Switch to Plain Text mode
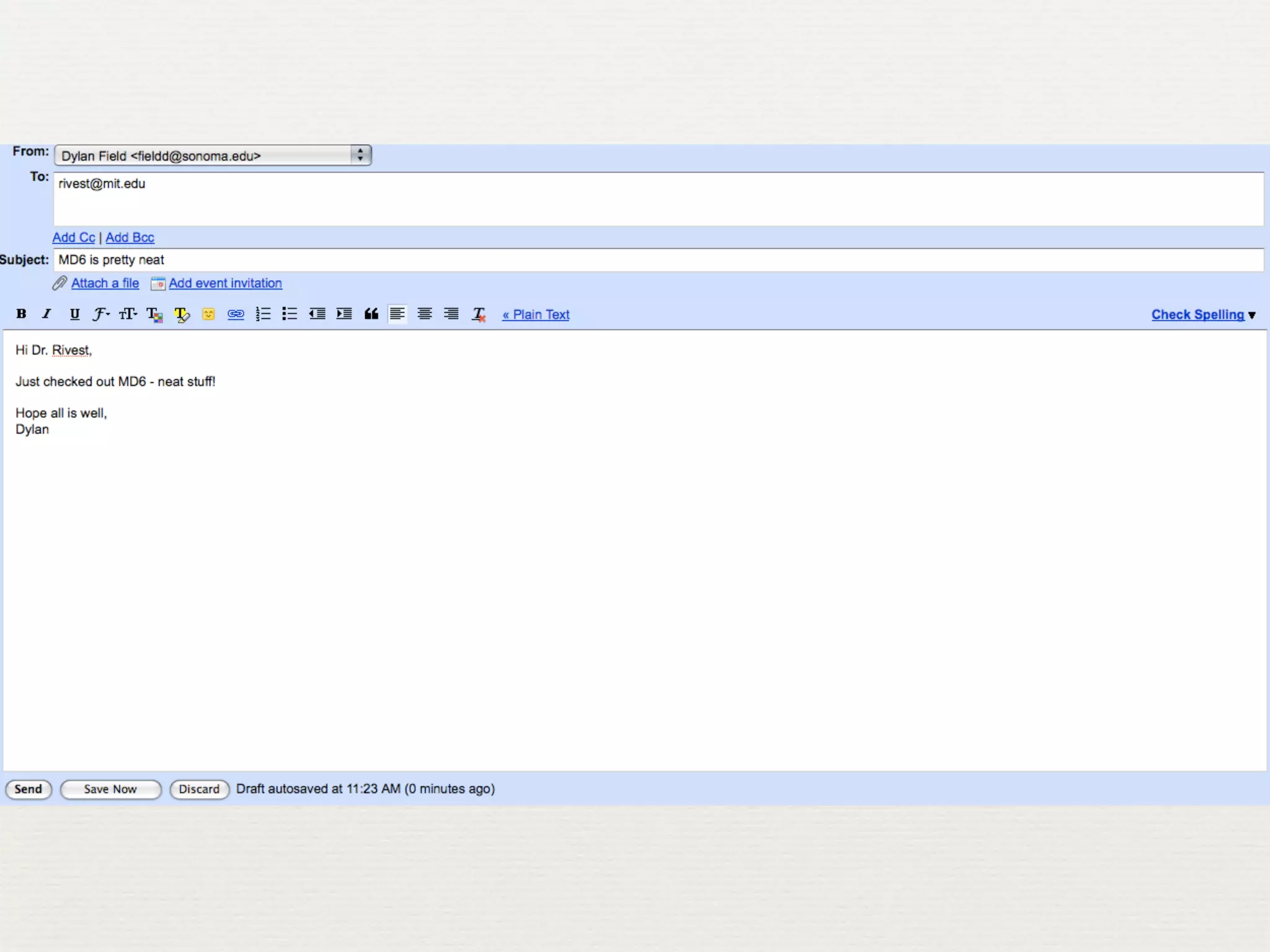The height and width of the screenshot is (952, 1270). 536,315
